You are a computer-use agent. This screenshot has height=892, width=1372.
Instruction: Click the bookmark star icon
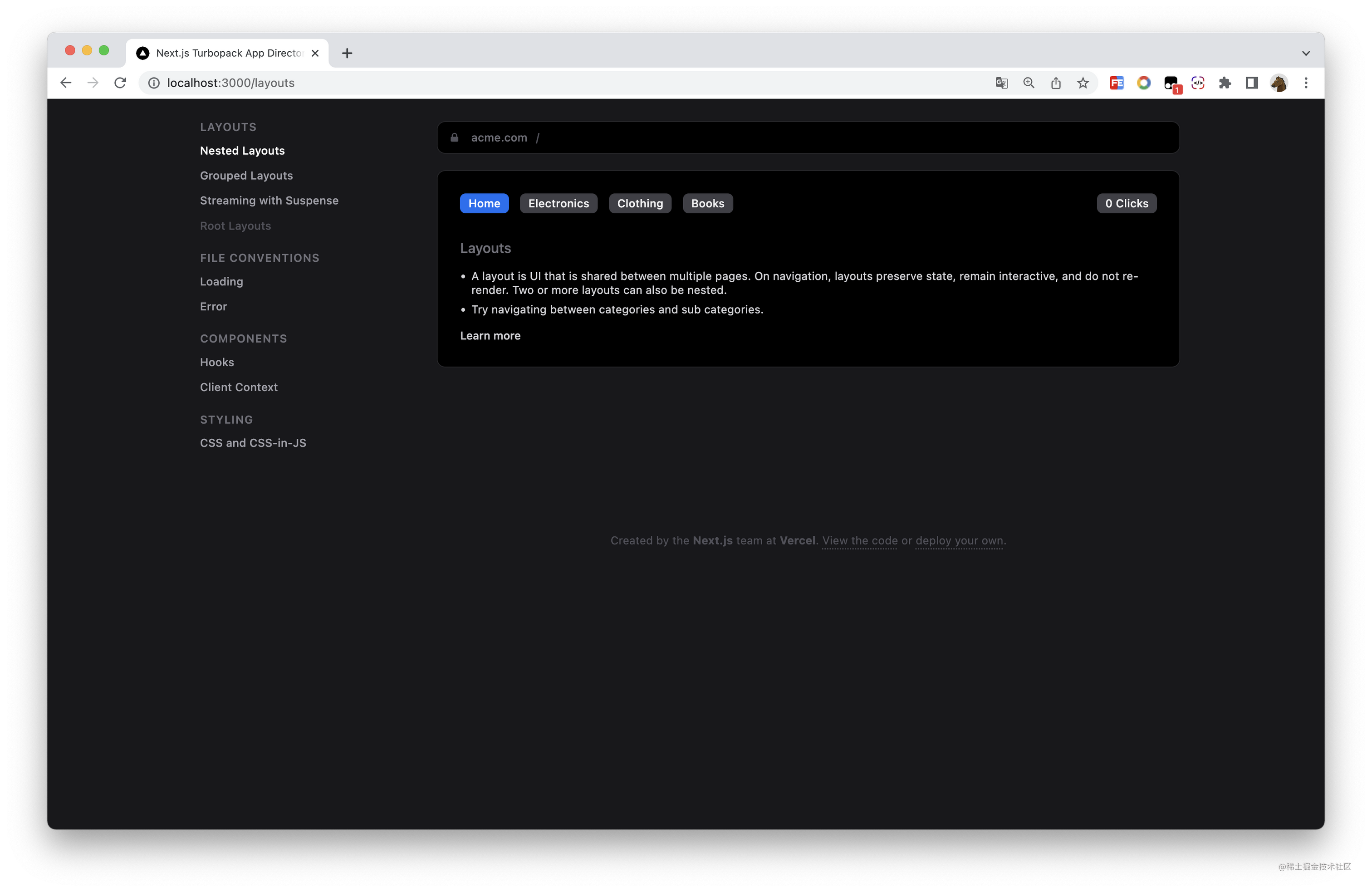tap(1083, 83)
